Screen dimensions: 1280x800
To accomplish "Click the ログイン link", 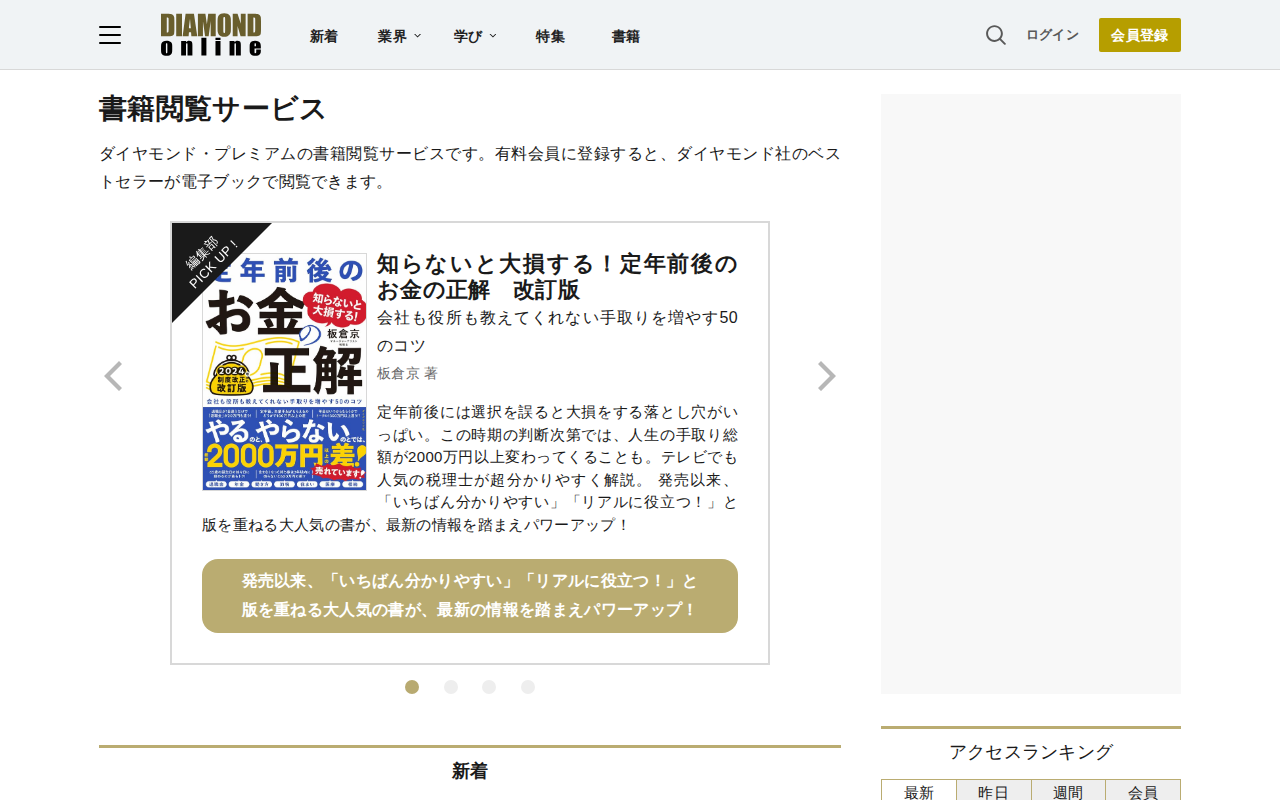I will pyautogui.click(x=1052, y=35).
